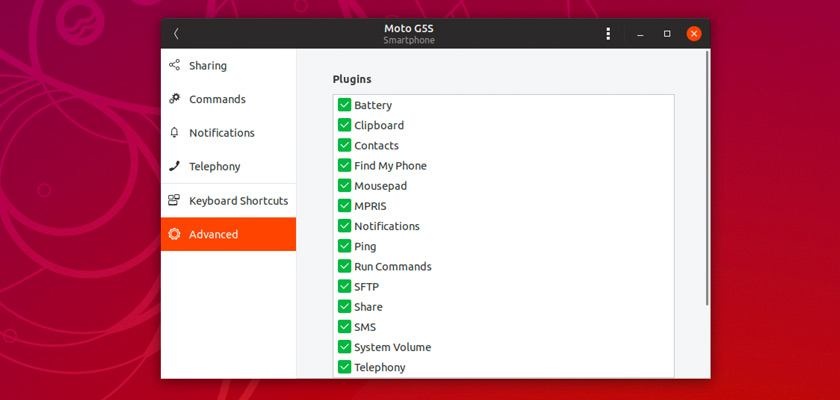Toggle the Contacts plugin checkbox
Image resolution: width=840 pixels, height=400 pixels.
coord(344,145)
